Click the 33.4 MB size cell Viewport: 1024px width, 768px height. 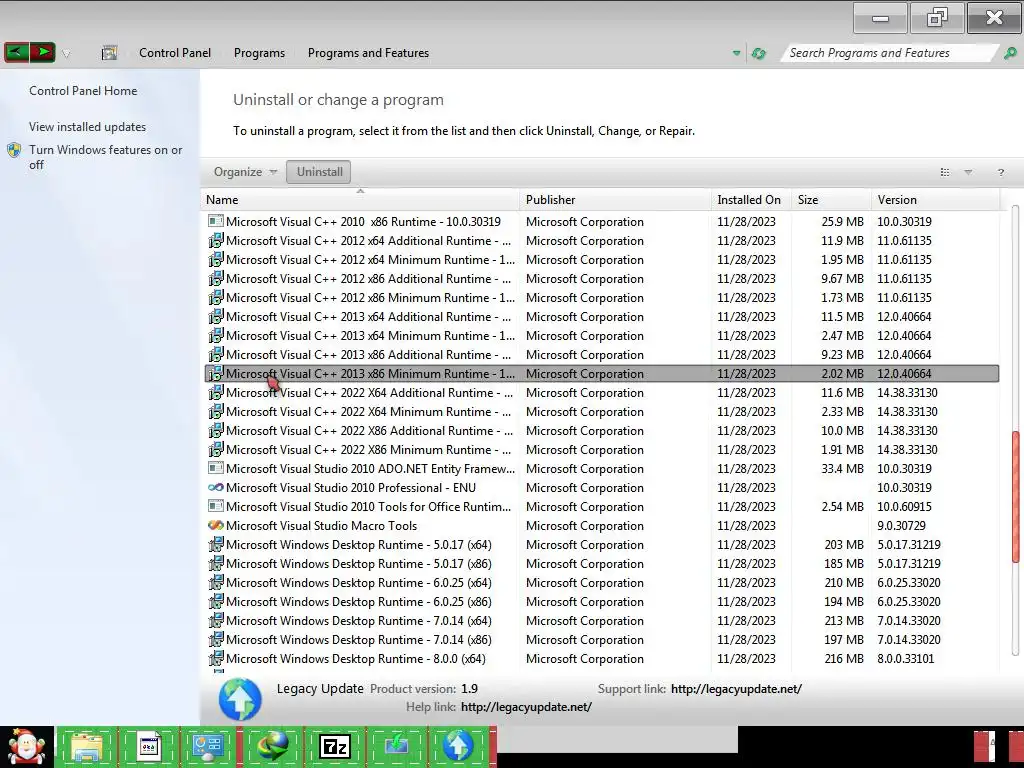(842, 468)
